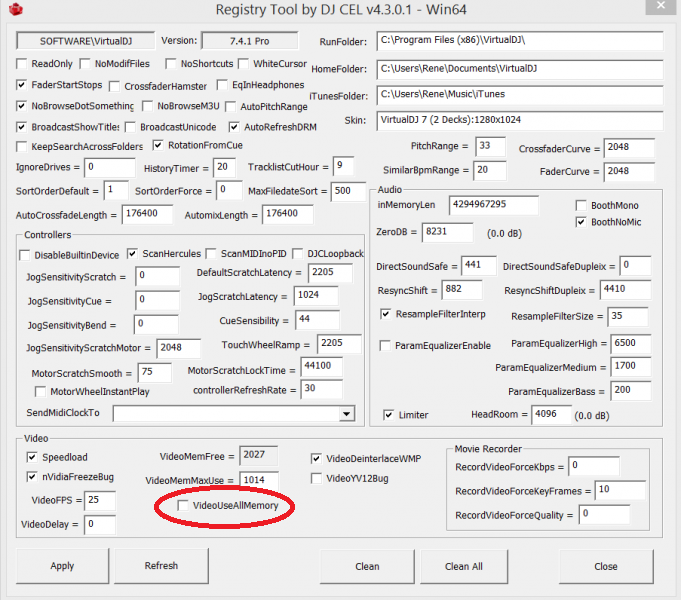This screenshot has height=600, width=681.
Task: Click the iTunesFolder path field
Action: point(520,95)
